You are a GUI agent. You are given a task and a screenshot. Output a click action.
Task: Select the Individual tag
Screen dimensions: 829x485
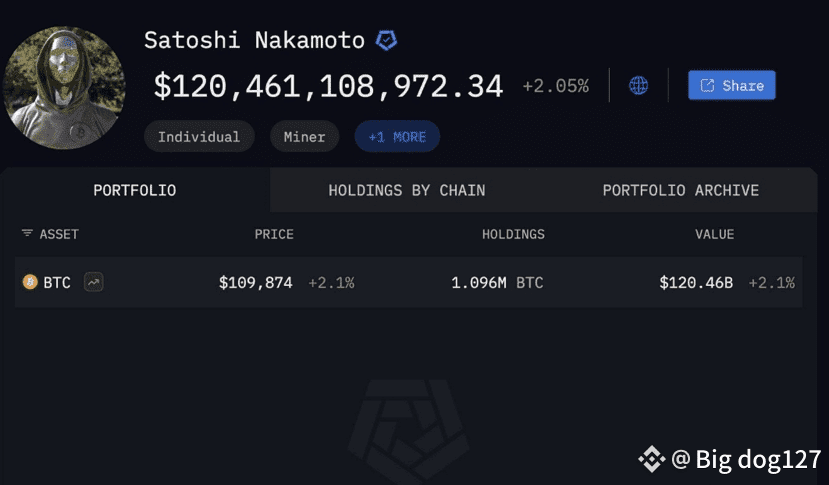[199, 137]
